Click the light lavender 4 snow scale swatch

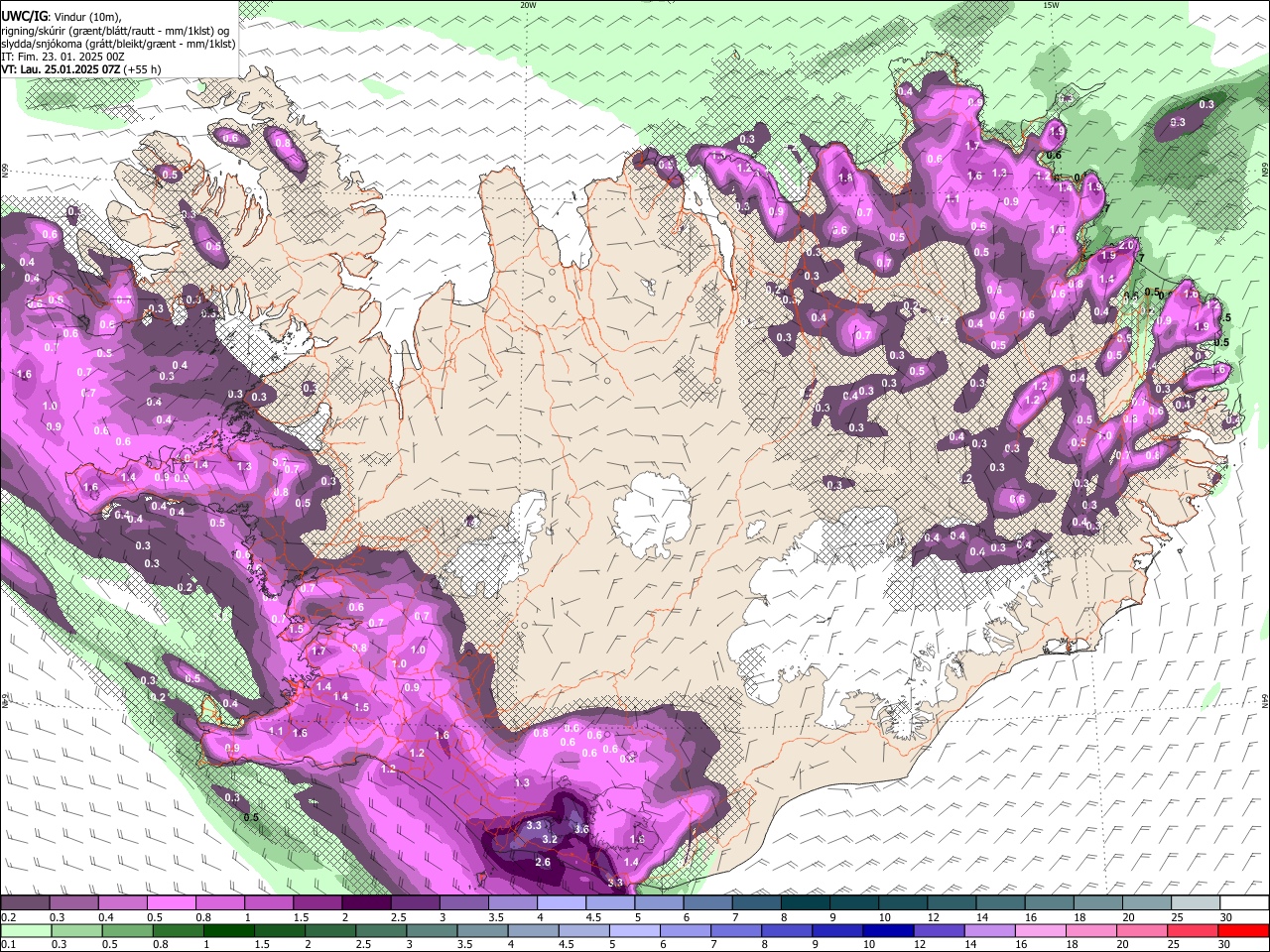(x=561, y=903)
